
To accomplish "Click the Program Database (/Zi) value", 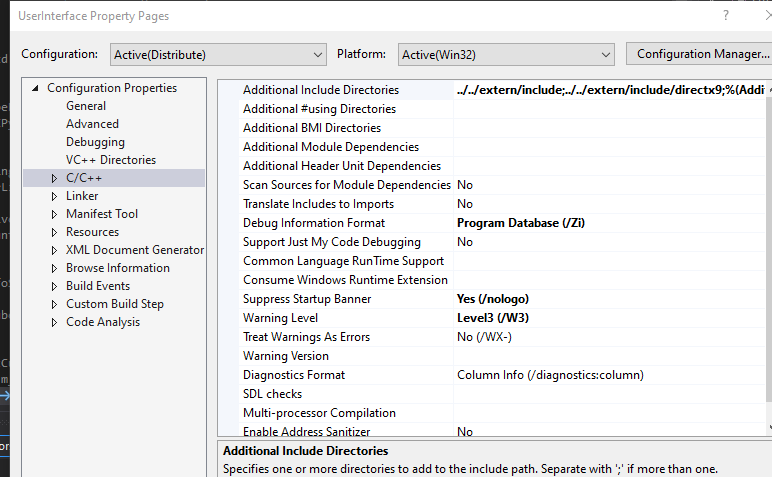I will [521, 223].
